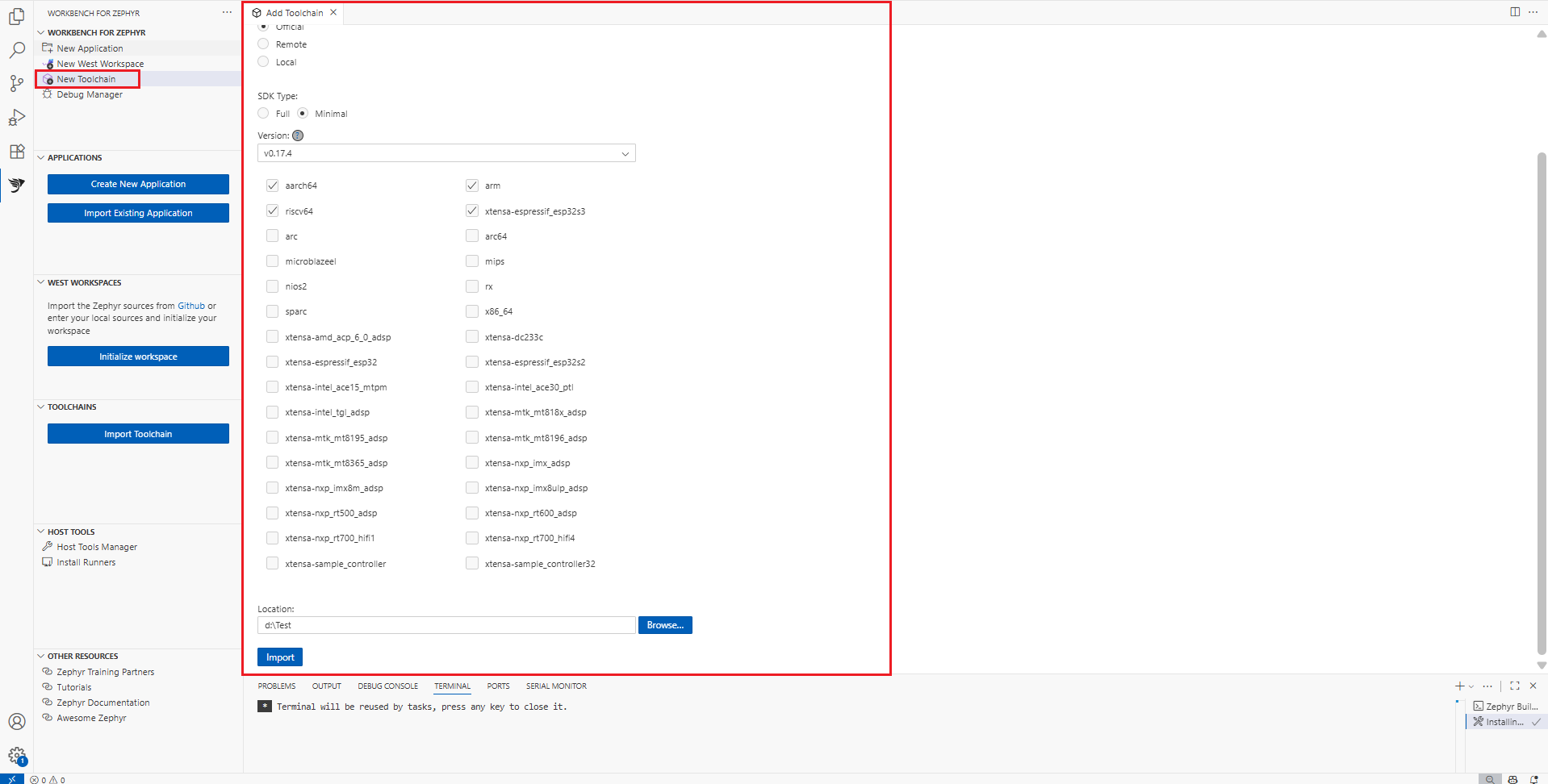Open the Host Tools Manager

pyautogui.click(x=96, y=546)
